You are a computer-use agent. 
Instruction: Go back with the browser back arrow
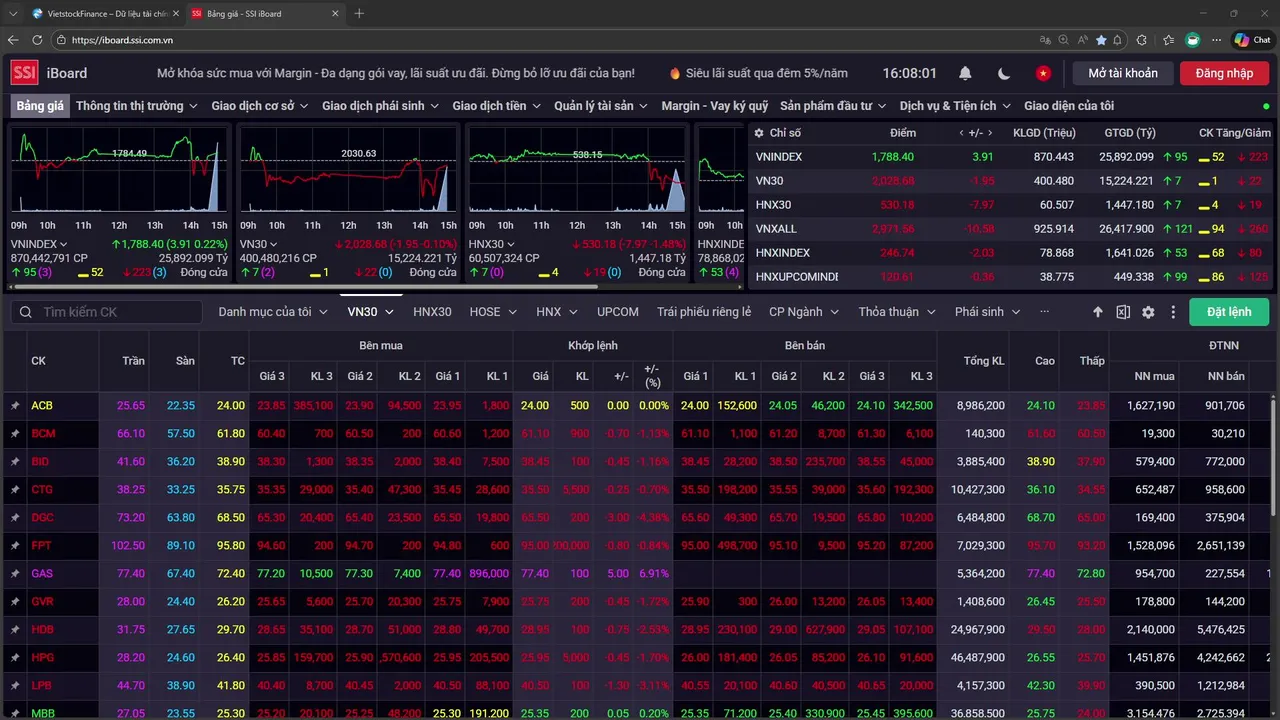tap(13, 40)
